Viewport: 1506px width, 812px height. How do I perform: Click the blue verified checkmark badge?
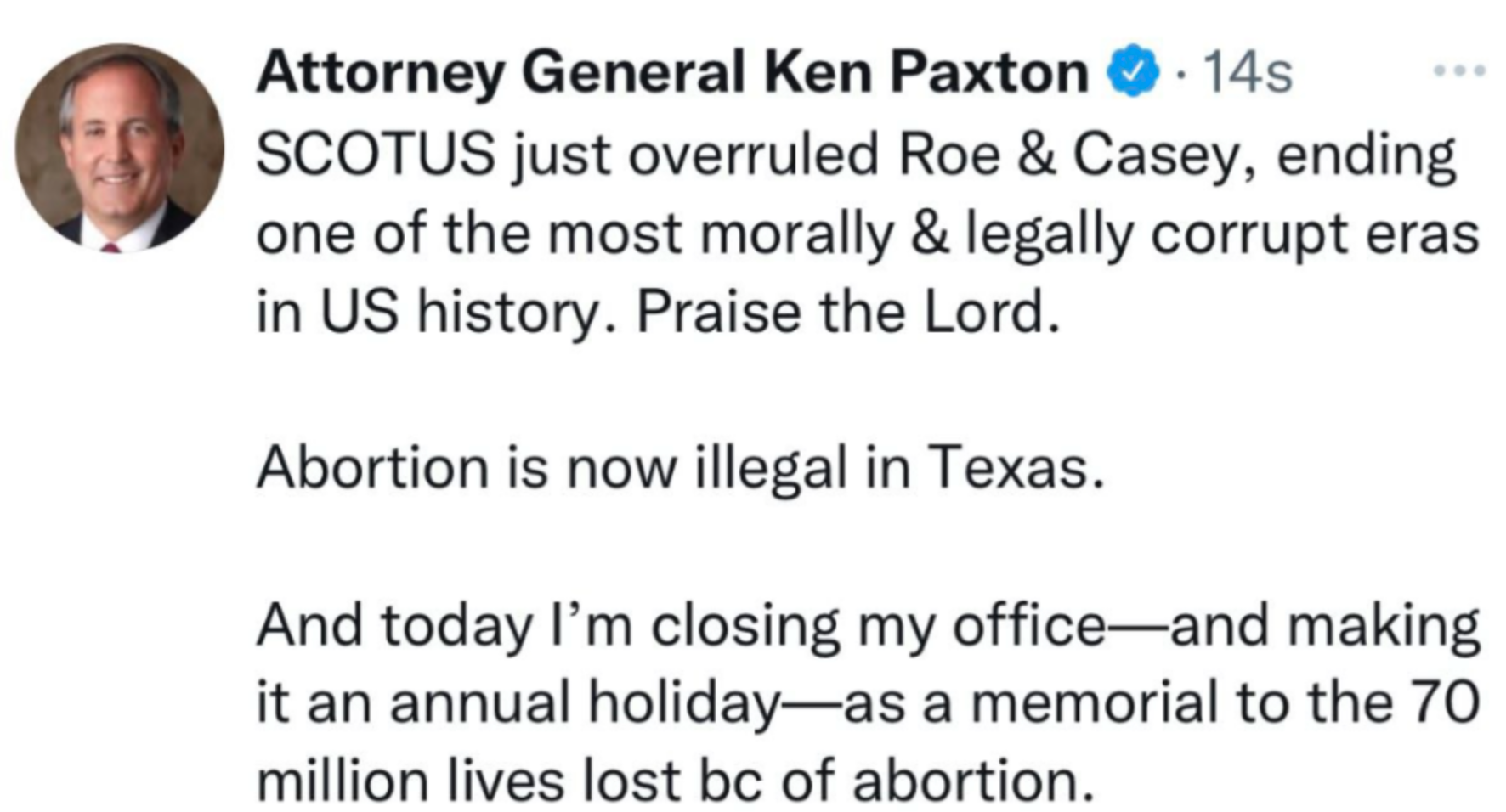pyautogui.click(x=1133, y=72)
